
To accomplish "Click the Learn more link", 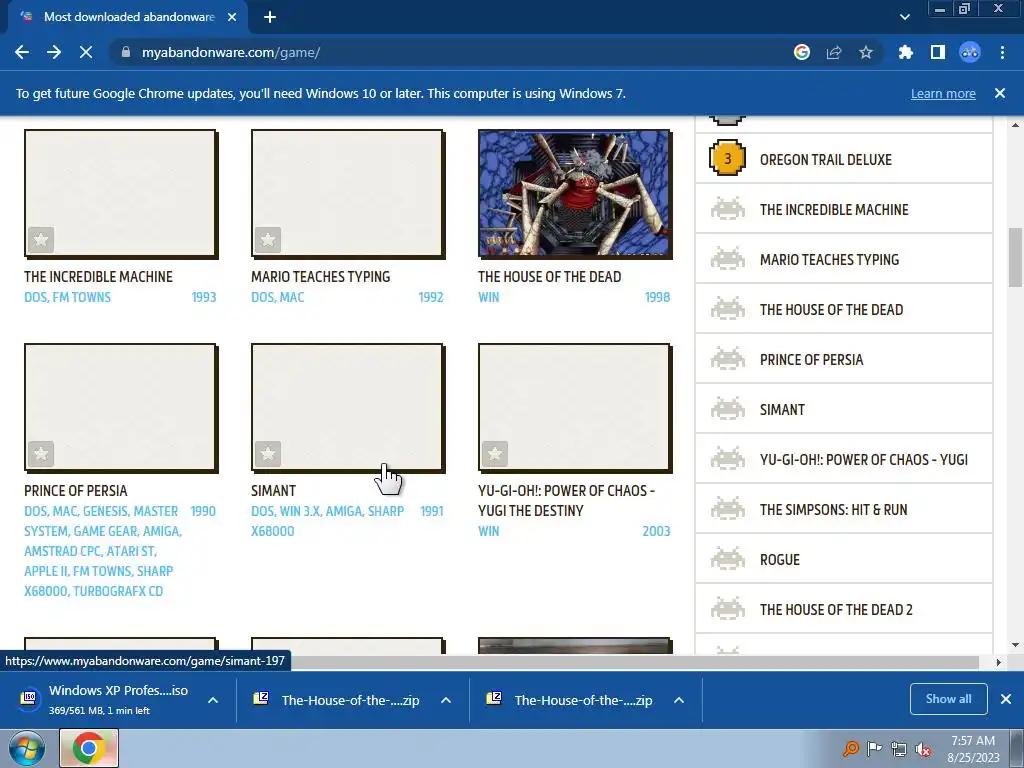I will [943, 93].
